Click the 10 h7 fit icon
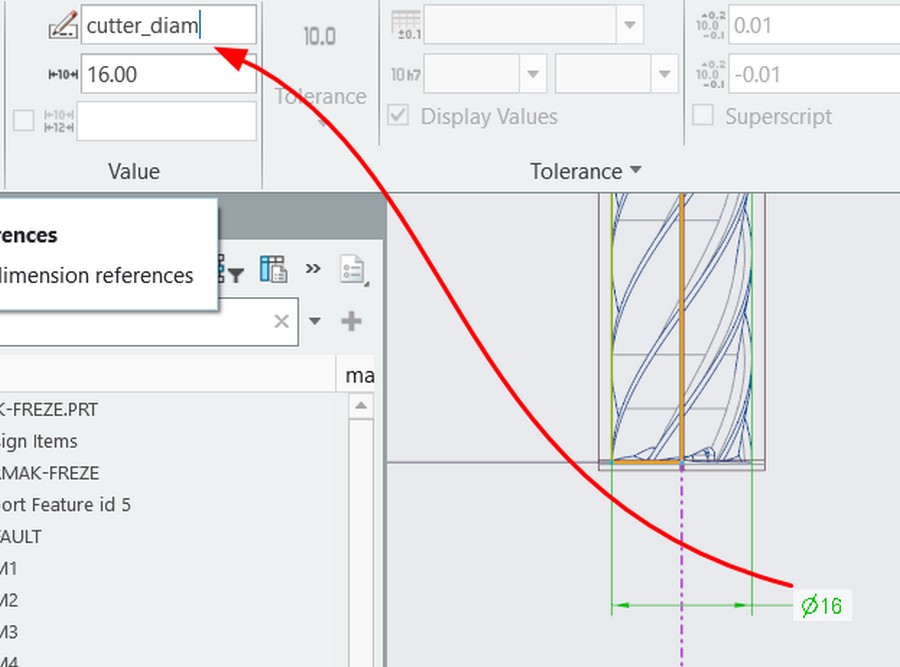The width and height of the screenshot is (900, 667). point(406,74)
